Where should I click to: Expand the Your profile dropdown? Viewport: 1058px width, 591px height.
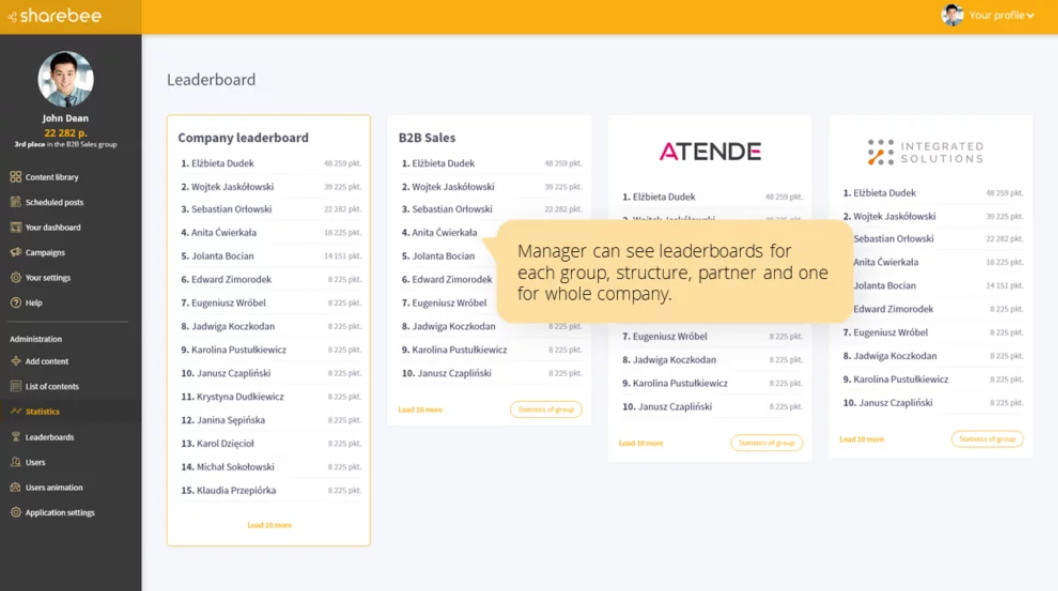(1000, 15)
